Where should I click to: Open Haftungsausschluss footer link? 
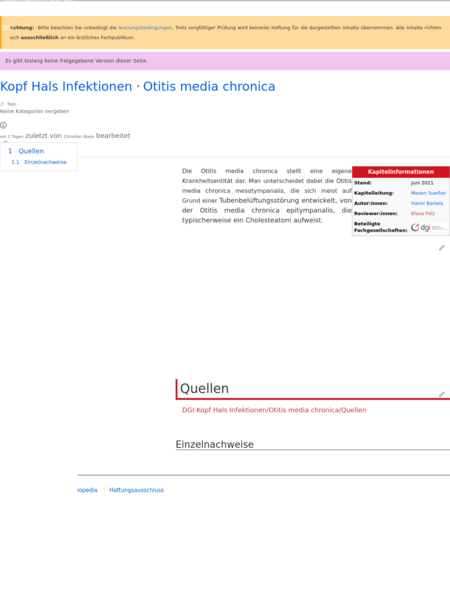click(x=136, y=490)
